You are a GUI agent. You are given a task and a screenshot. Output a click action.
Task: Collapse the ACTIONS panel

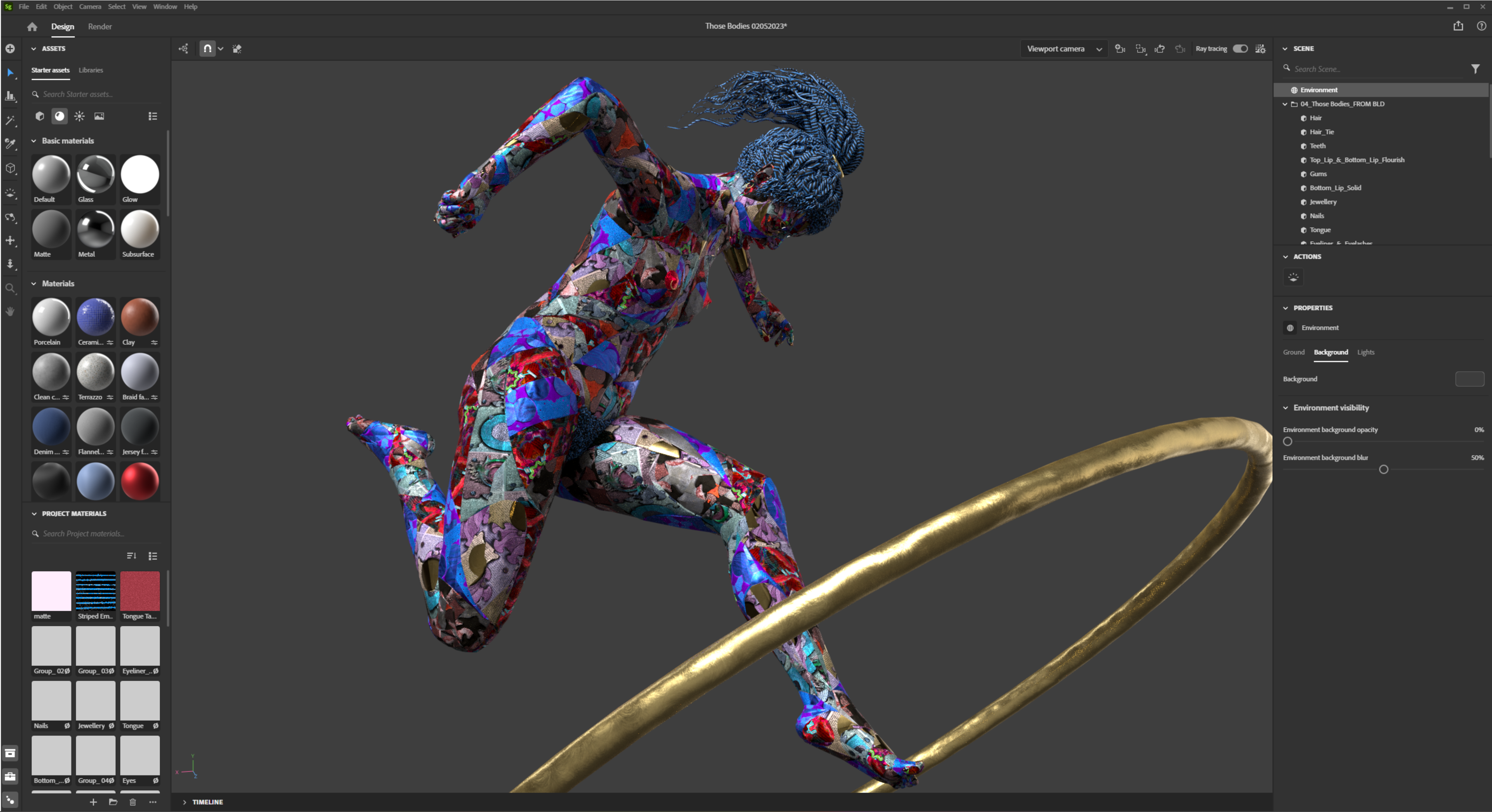tap(1285, 256)
